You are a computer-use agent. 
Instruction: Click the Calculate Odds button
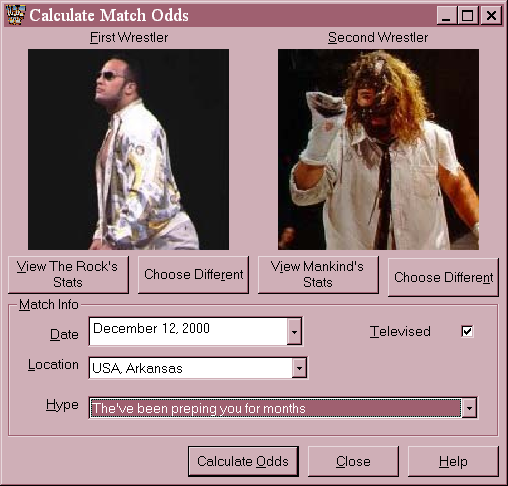(243, 461)
